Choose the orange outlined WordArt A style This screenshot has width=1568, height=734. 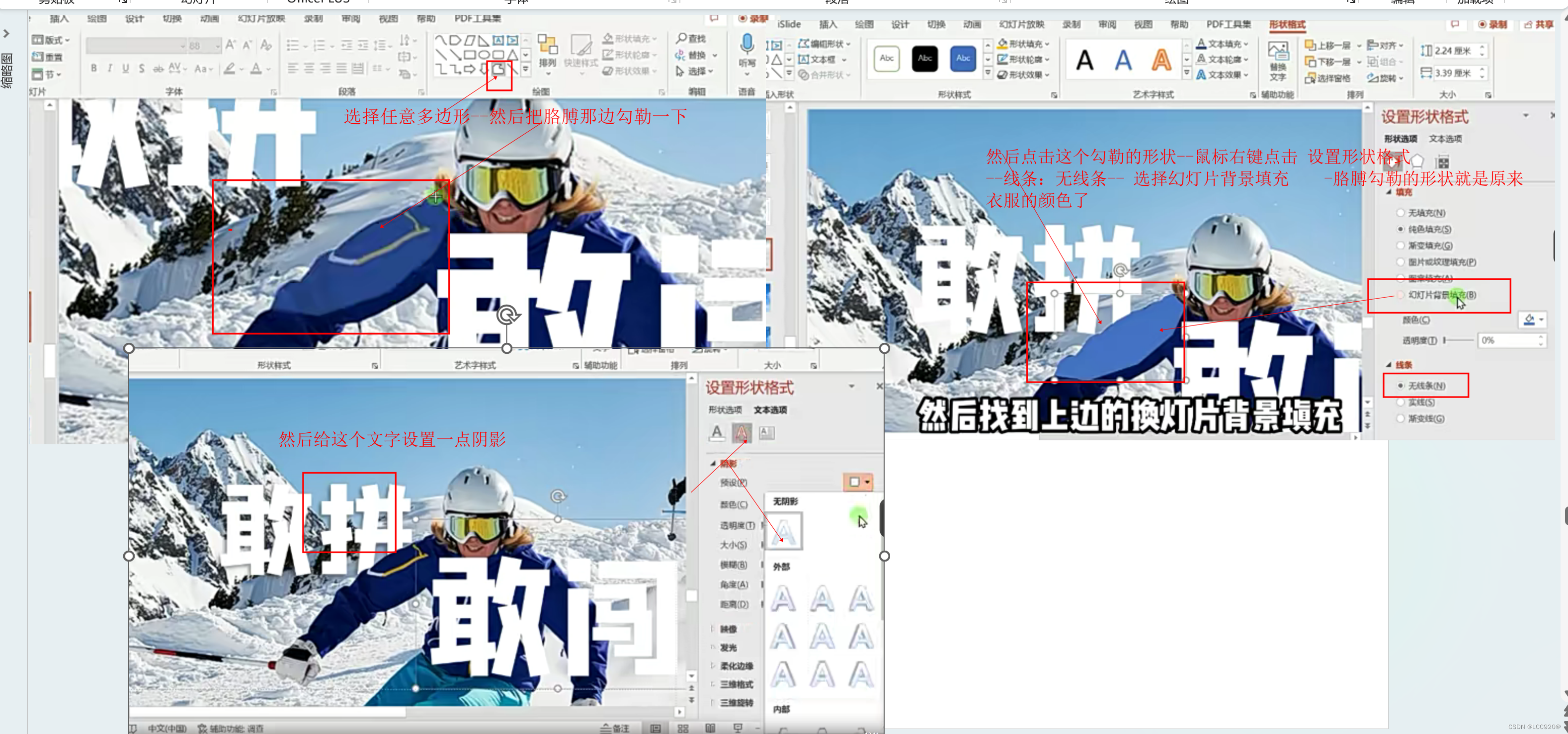(1161, 60)
